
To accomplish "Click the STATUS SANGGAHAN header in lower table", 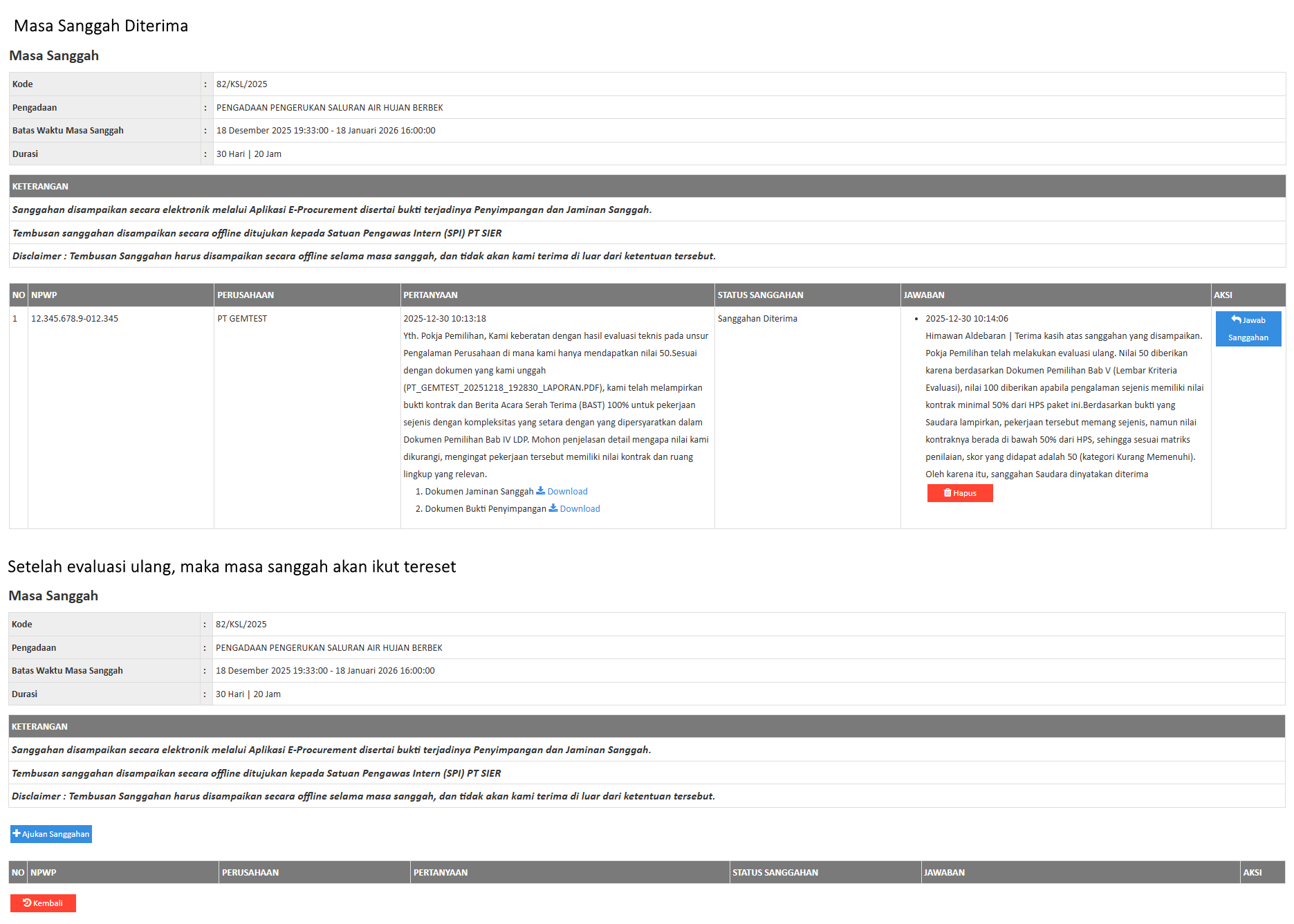I will (775, 873).
